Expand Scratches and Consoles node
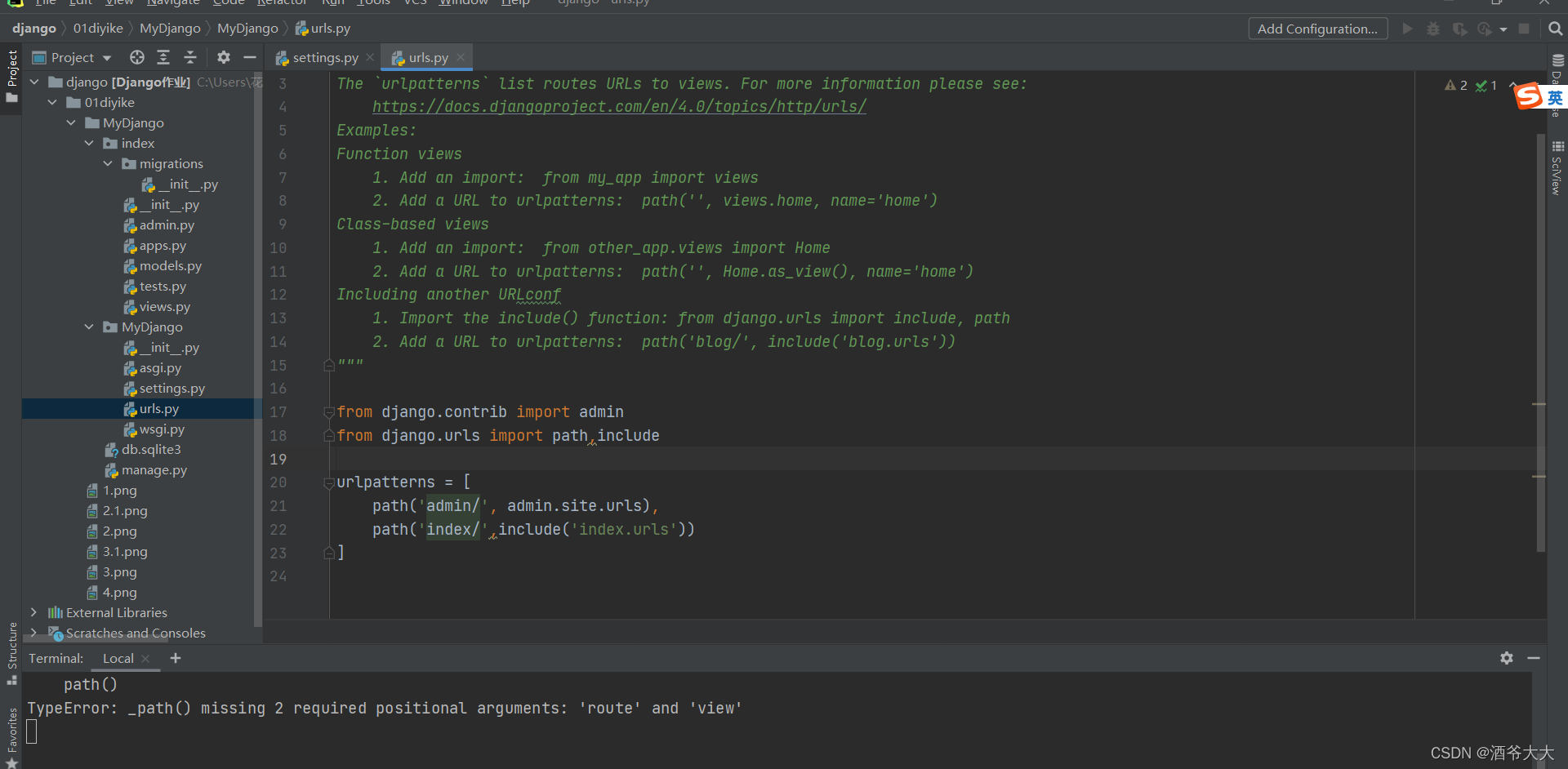1568x769 pixels. 33,633
